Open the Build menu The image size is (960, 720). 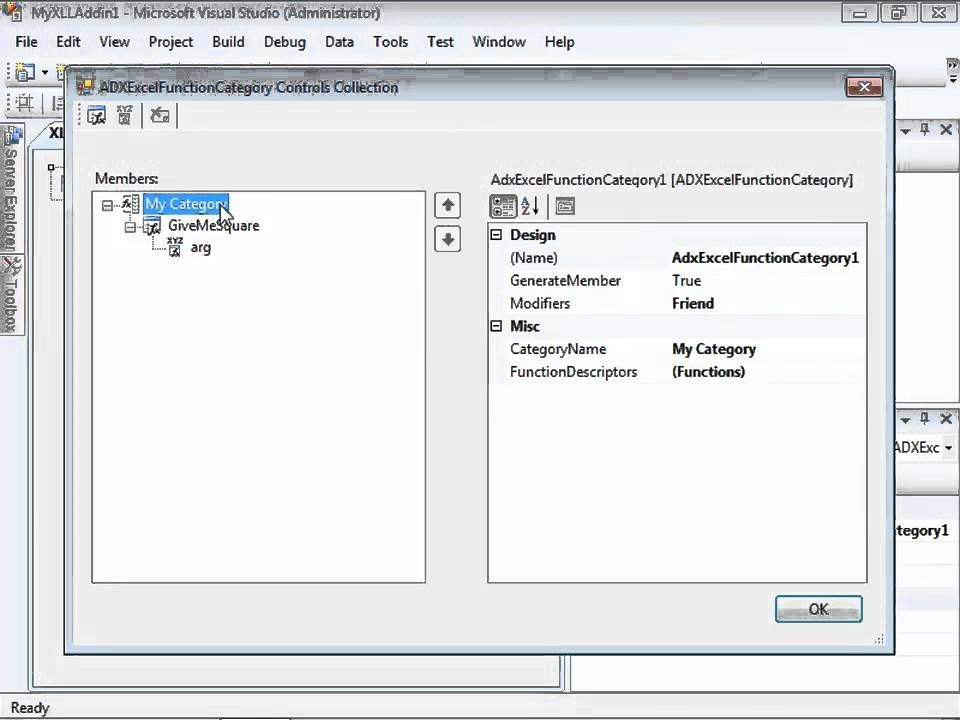[x=228, y=42]
